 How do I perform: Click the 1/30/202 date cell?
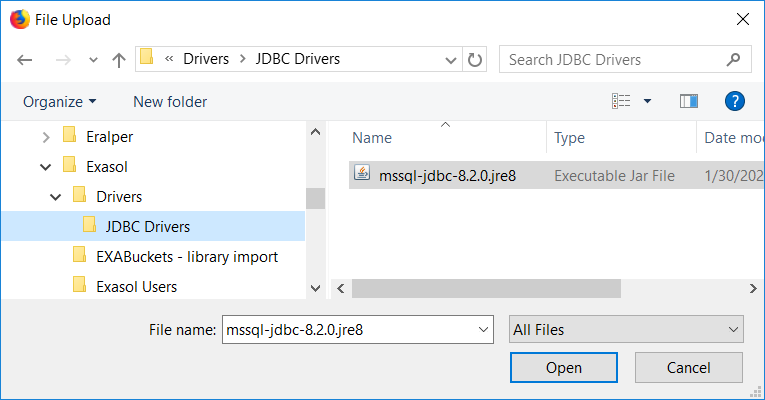(733, 176)
